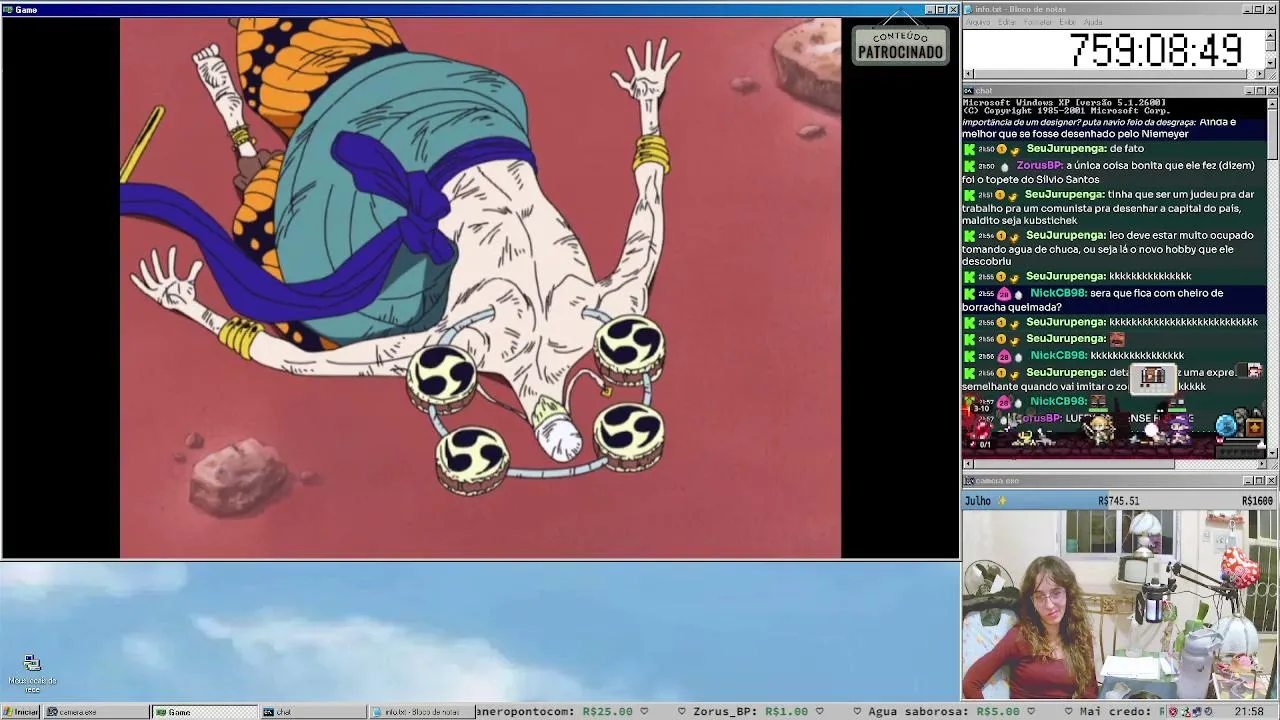Click the R$745.51 goal progress amount
This screenshot has height=720, width=1280.
(1118, 501)
